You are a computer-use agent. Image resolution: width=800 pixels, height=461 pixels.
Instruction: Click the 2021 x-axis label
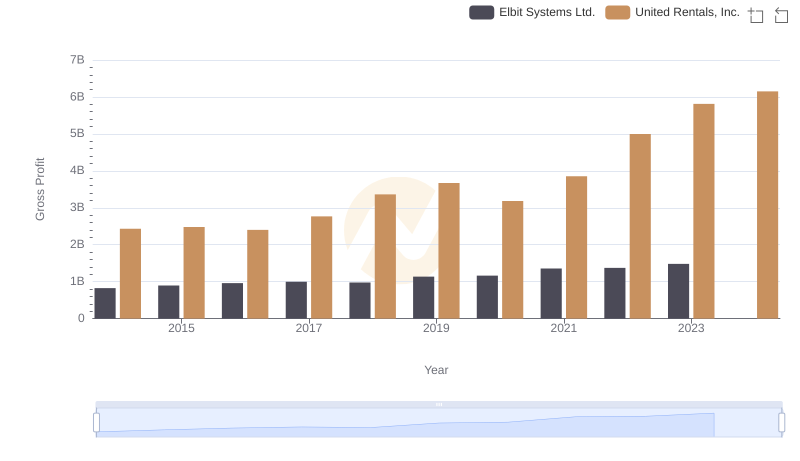(x=564, y=328)
